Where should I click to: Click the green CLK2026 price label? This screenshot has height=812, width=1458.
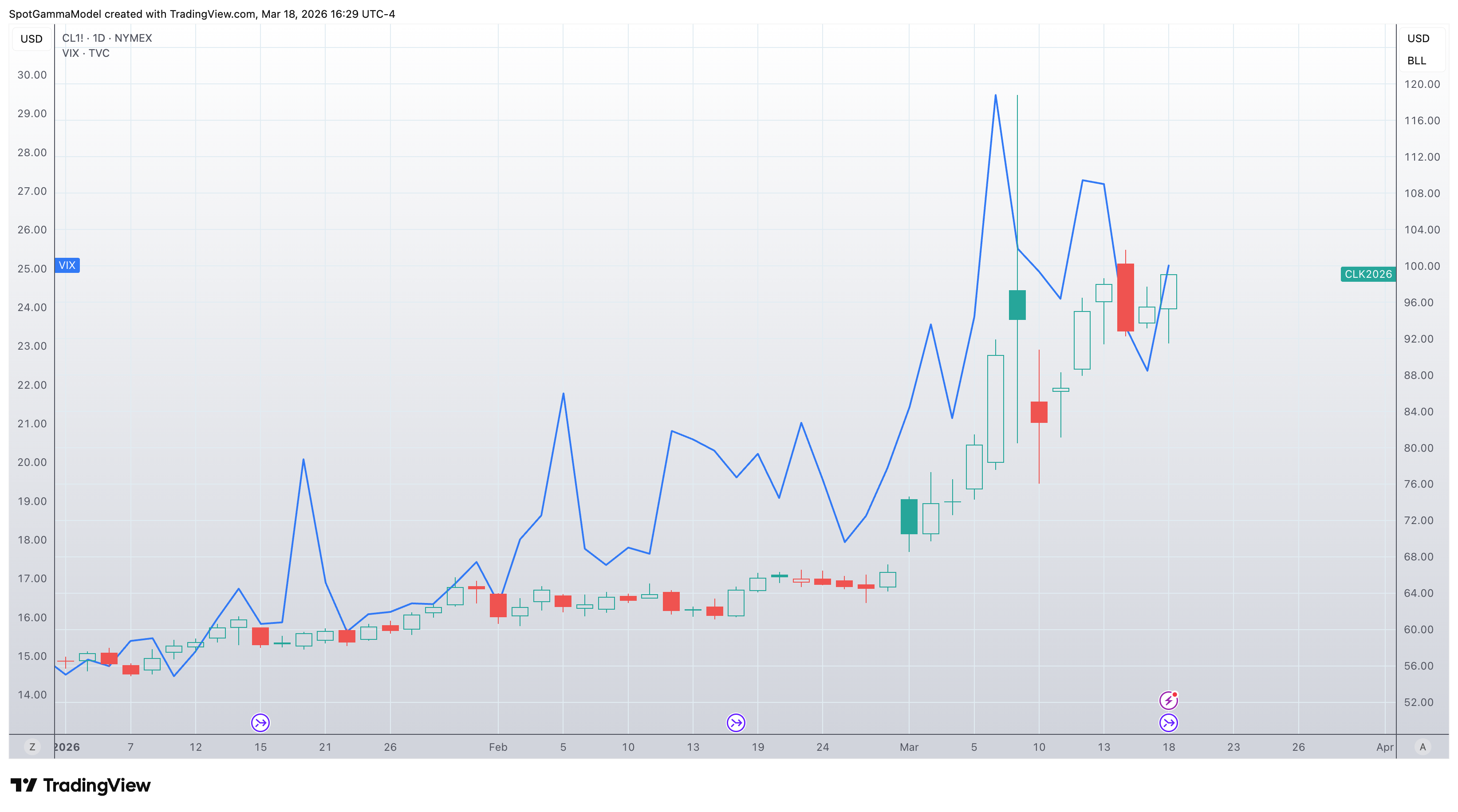click(x=1367, y=275)
